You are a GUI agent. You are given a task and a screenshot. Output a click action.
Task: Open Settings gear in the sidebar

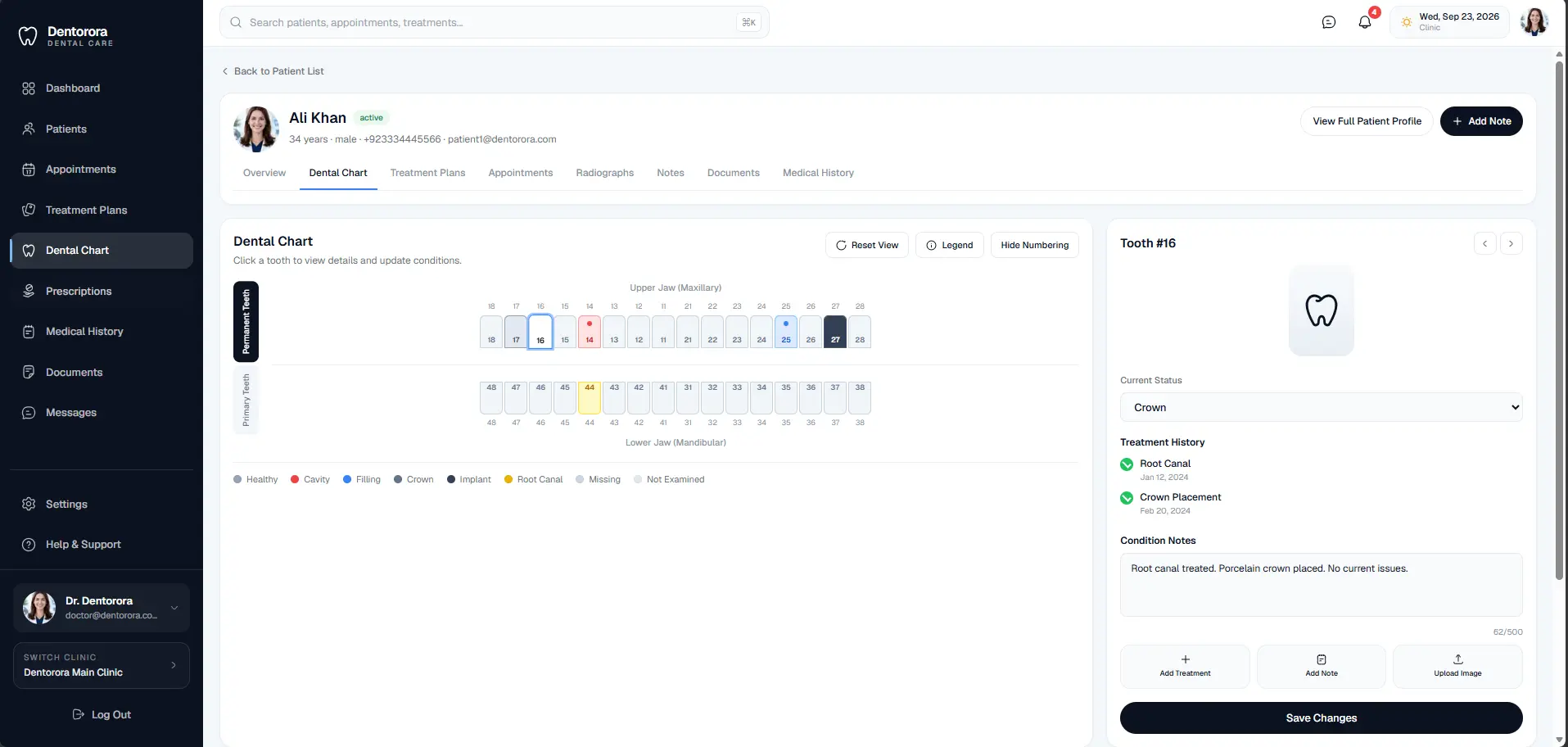pyautogui.click(x=29, y=504)
